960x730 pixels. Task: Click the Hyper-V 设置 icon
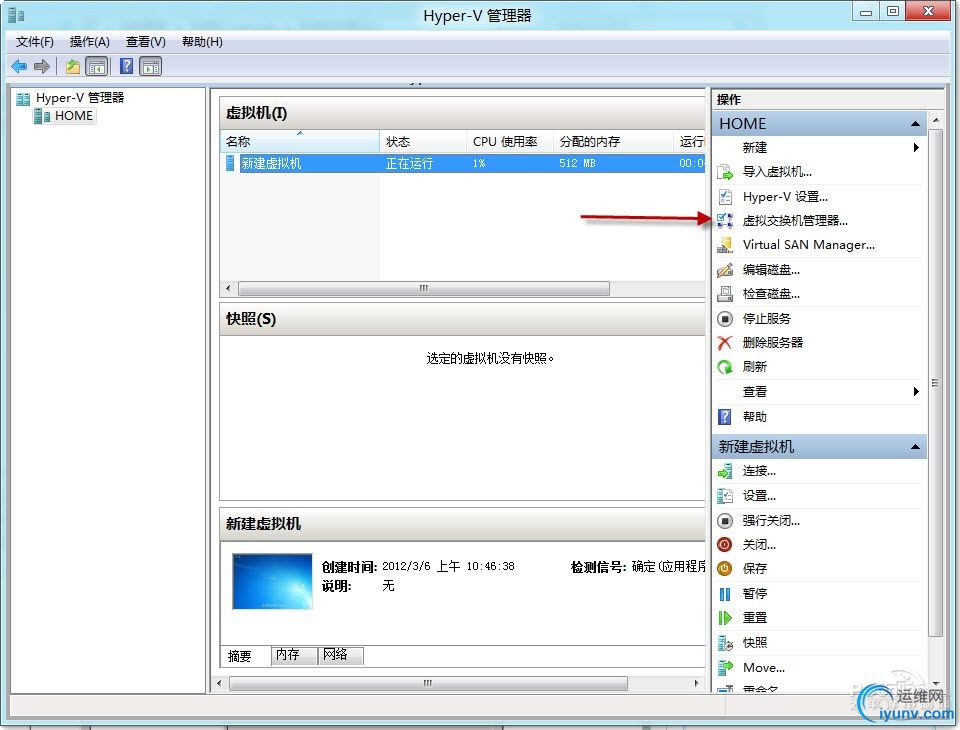(725, 197)
